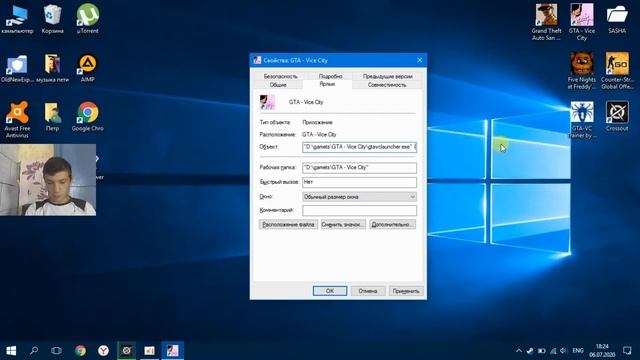Launch Yandex Browser from the taskbar

103,351
